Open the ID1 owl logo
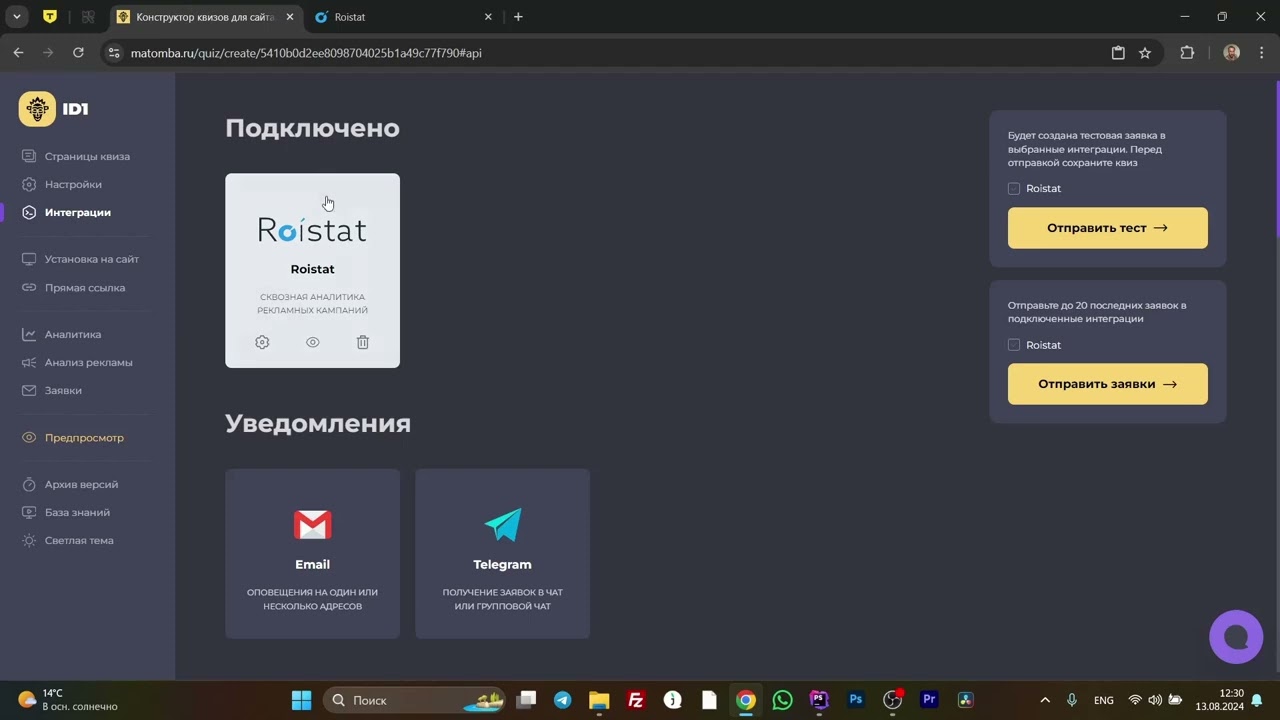The width and height of the screenshot is (1280, 720). click(x=37, y=109)
